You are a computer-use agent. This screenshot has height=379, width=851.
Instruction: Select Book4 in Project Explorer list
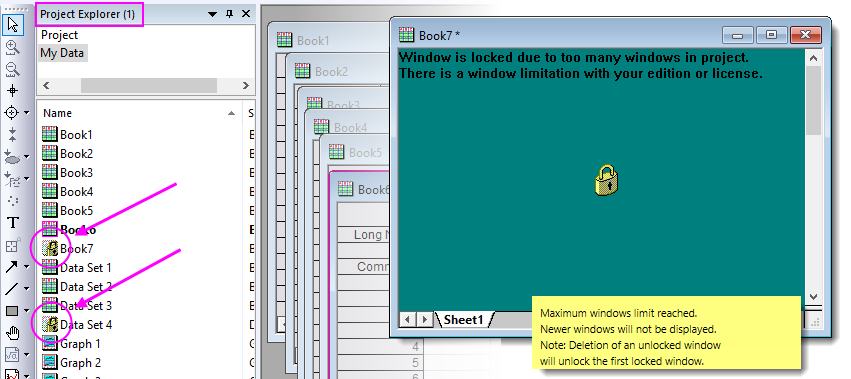coord(77,192)
